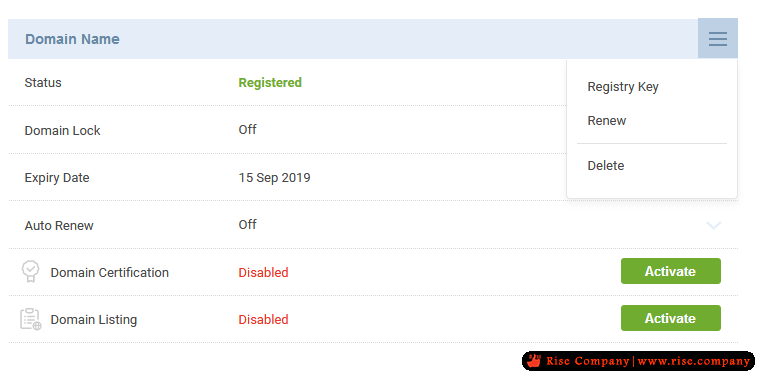Choose Renew in the dropdown menu
Viewport: 760px width, 376px height.
[x=606, y=121]
